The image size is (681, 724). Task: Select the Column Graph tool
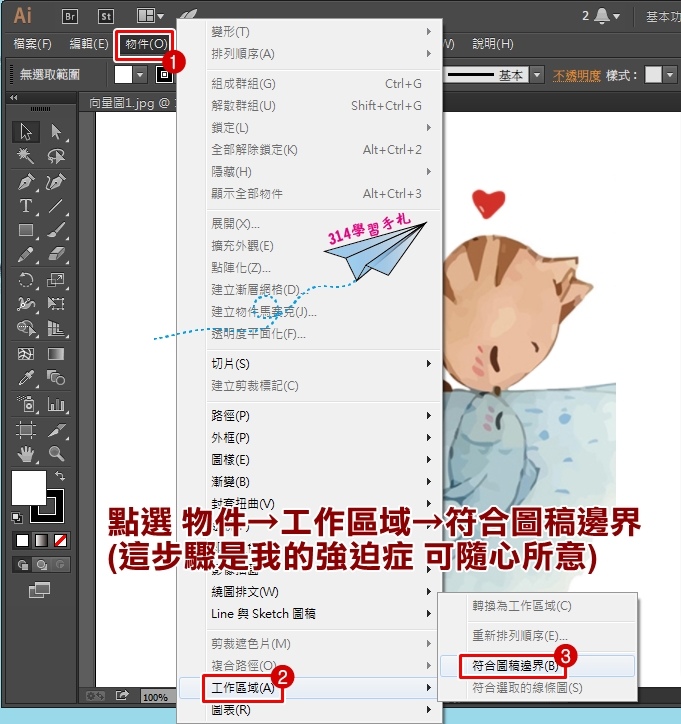click(56, 404)
